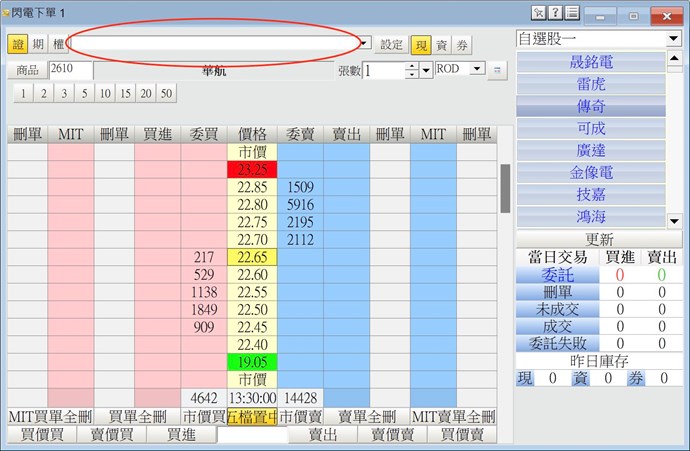Viewport: 690px width, 451px height.
Task: Click the list icon beside the help icon
Action: click(x=571, y=13)
